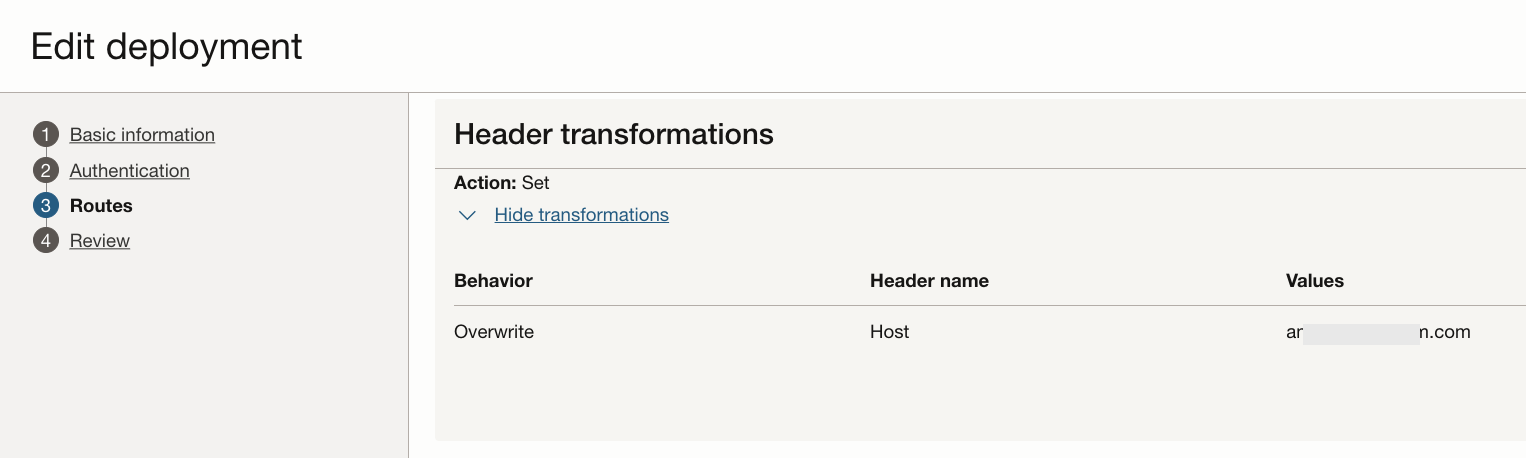
Task: Click the step 3 circle icon
Action: 46,206
